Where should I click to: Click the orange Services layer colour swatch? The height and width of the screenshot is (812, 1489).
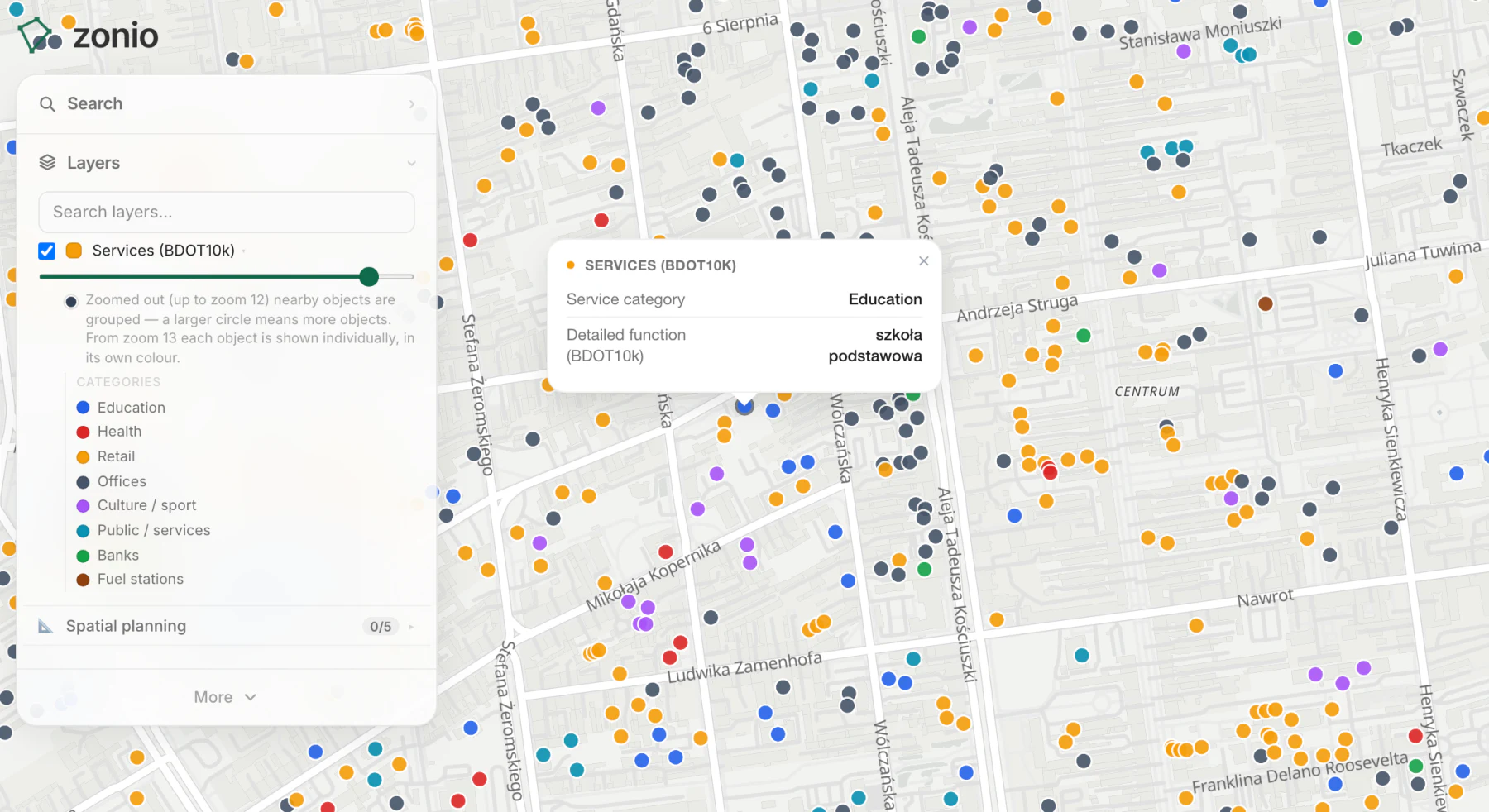point(74,251)
